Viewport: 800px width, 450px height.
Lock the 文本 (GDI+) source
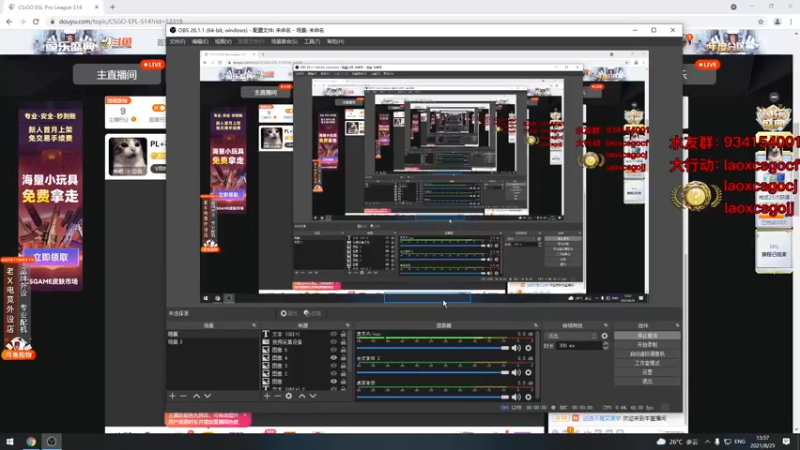[x=343, y=334]
